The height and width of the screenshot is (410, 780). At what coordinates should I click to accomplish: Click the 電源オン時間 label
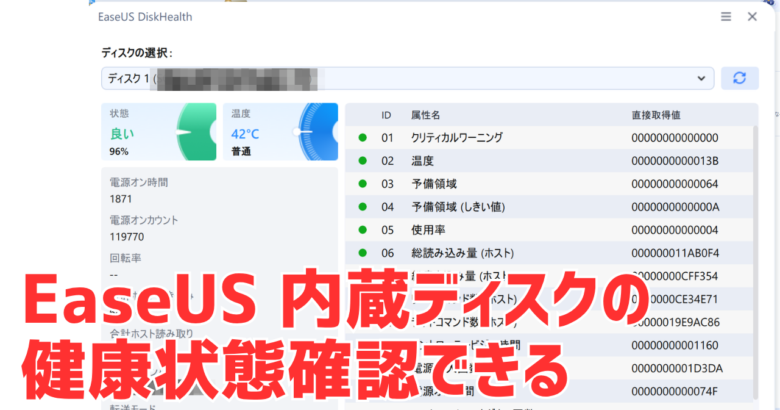click(139, 183)
